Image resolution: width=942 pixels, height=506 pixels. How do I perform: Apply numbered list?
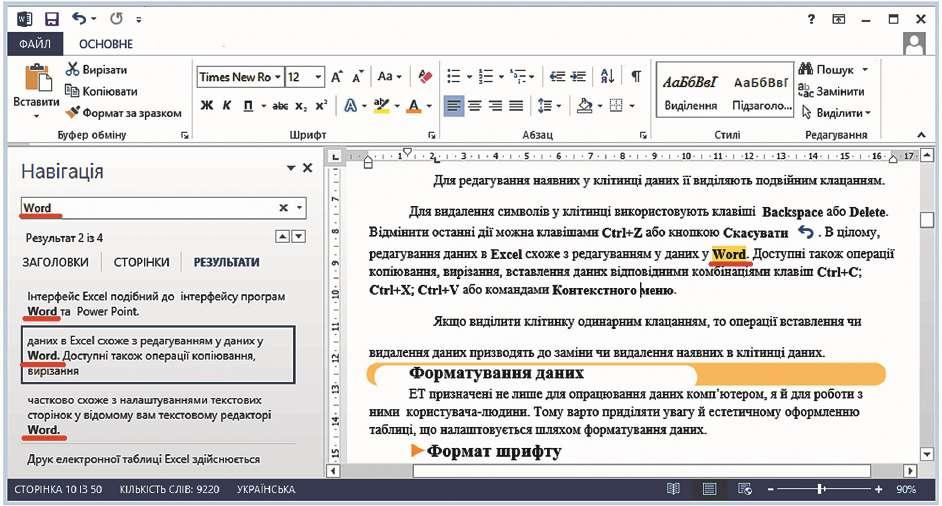click(x=485, y=76)
